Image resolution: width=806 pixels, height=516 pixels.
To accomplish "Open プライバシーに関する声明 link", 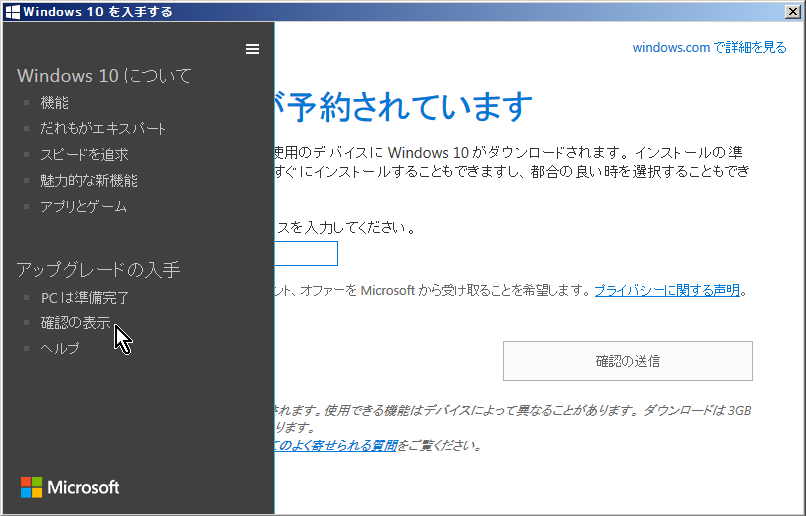I will pyautogui.click(x=667, y=290).
